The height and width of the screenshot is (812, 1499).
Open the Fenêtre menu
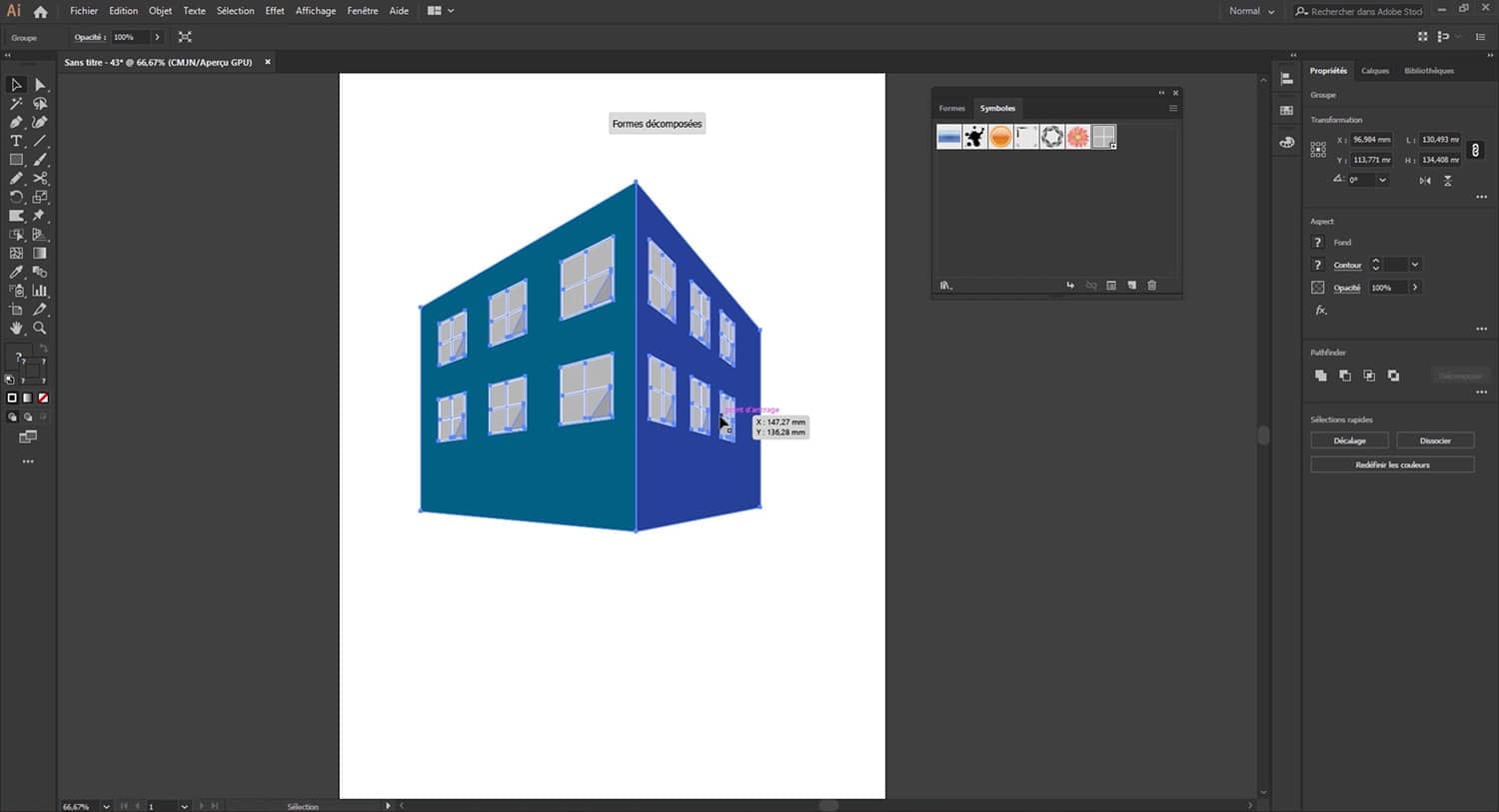point(362,10)
